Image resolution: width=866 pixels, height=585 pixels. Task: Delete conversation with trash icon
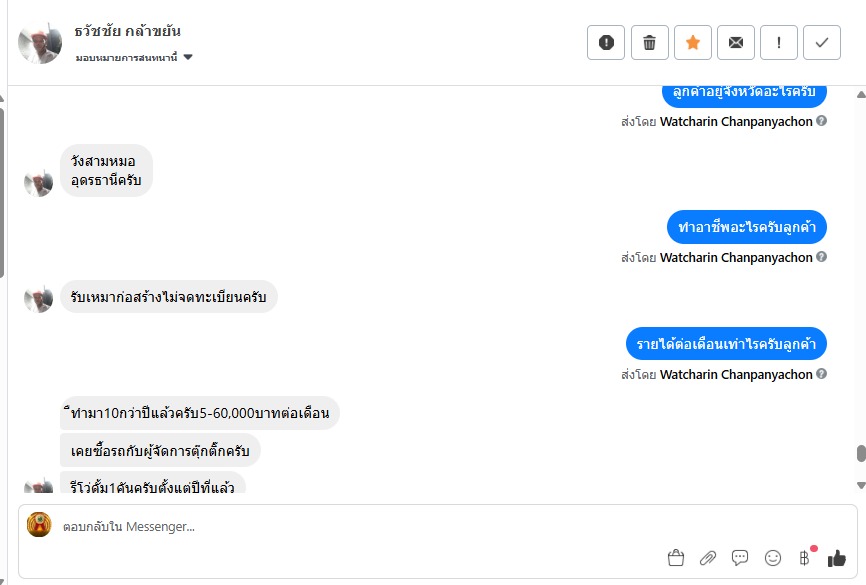tap(649, 42)
